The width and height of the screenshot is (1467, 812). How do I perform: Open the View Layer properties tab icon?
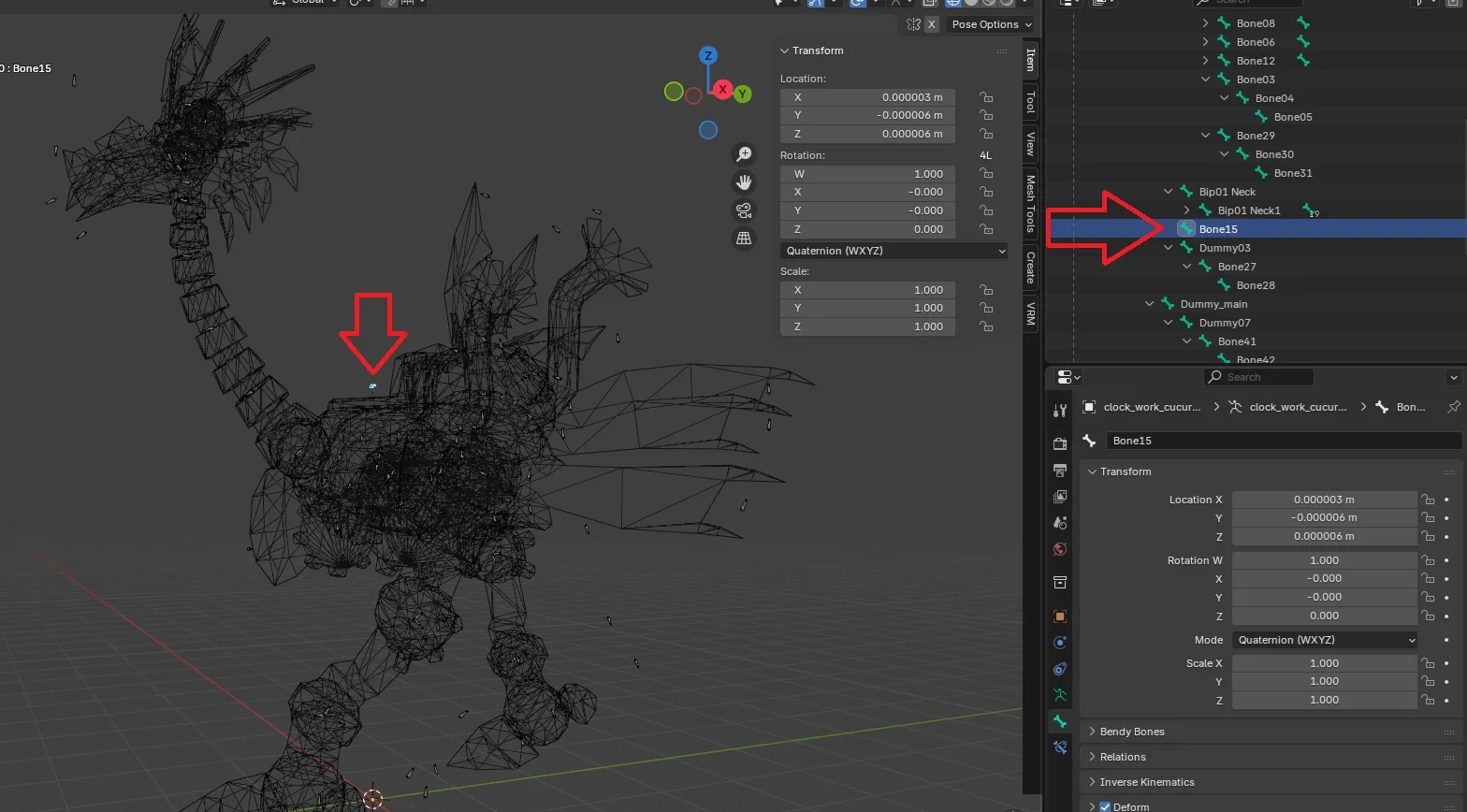[1060, 497]
